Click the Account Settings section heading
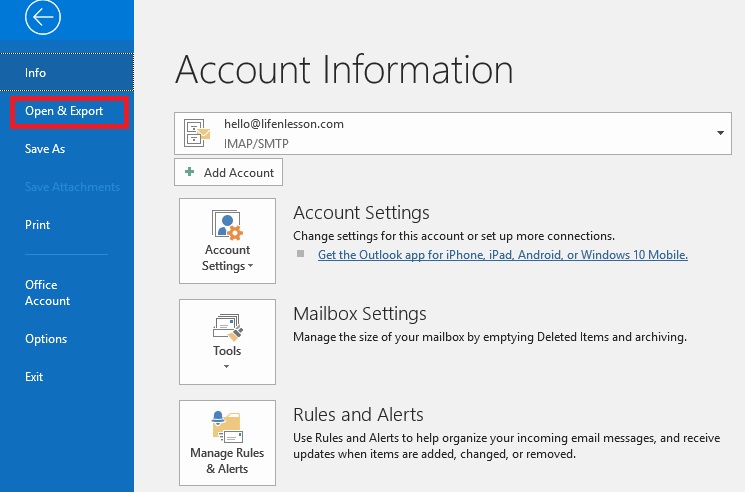Image resolution: width=745 pixels, height=492 pixels. click(361, 213)
